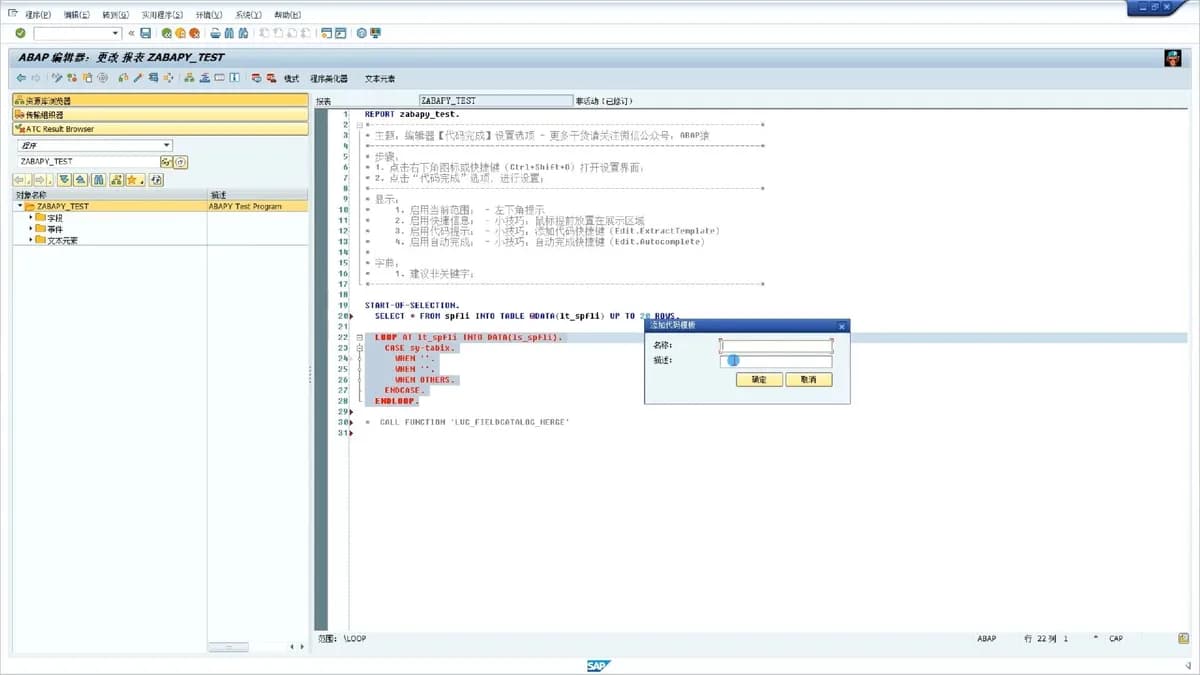1200x675 pixels.
Task: Click the 程序美化器 (Pretty Printer) button
Action: pyautogui.click(x=329, y=78)
